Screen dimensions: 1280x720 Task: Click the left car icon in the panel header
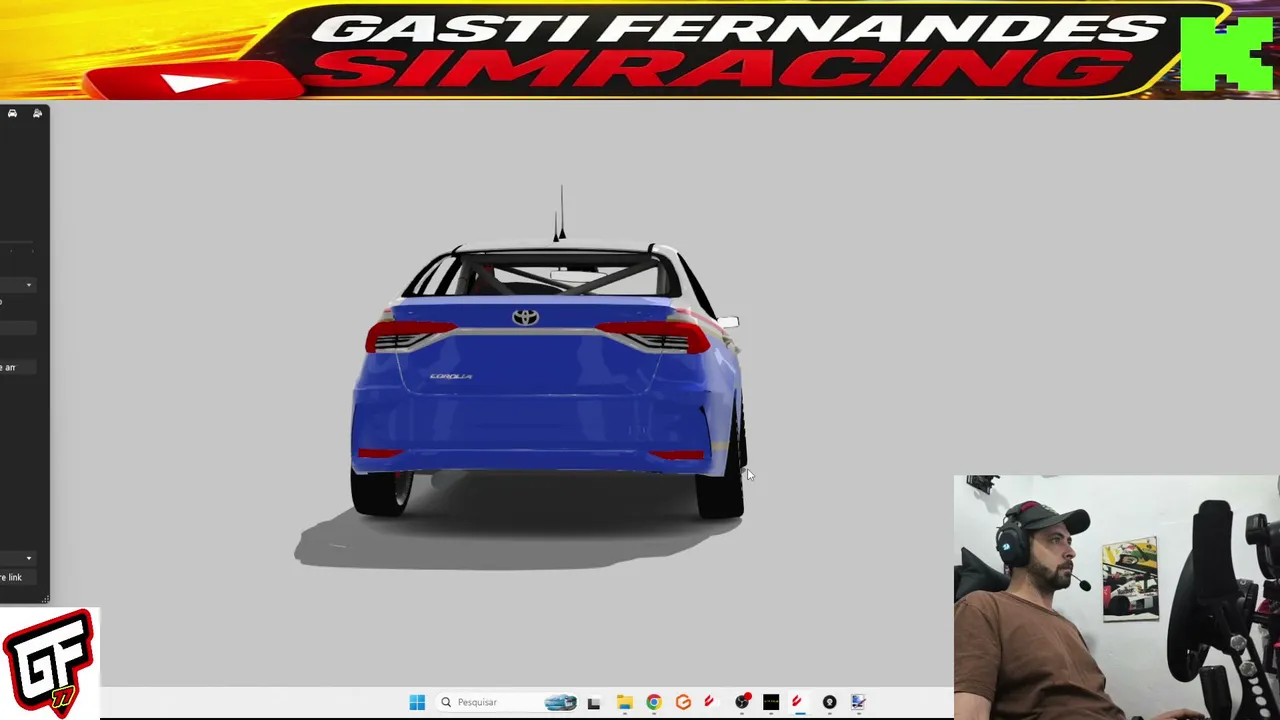tap(12, 114)
